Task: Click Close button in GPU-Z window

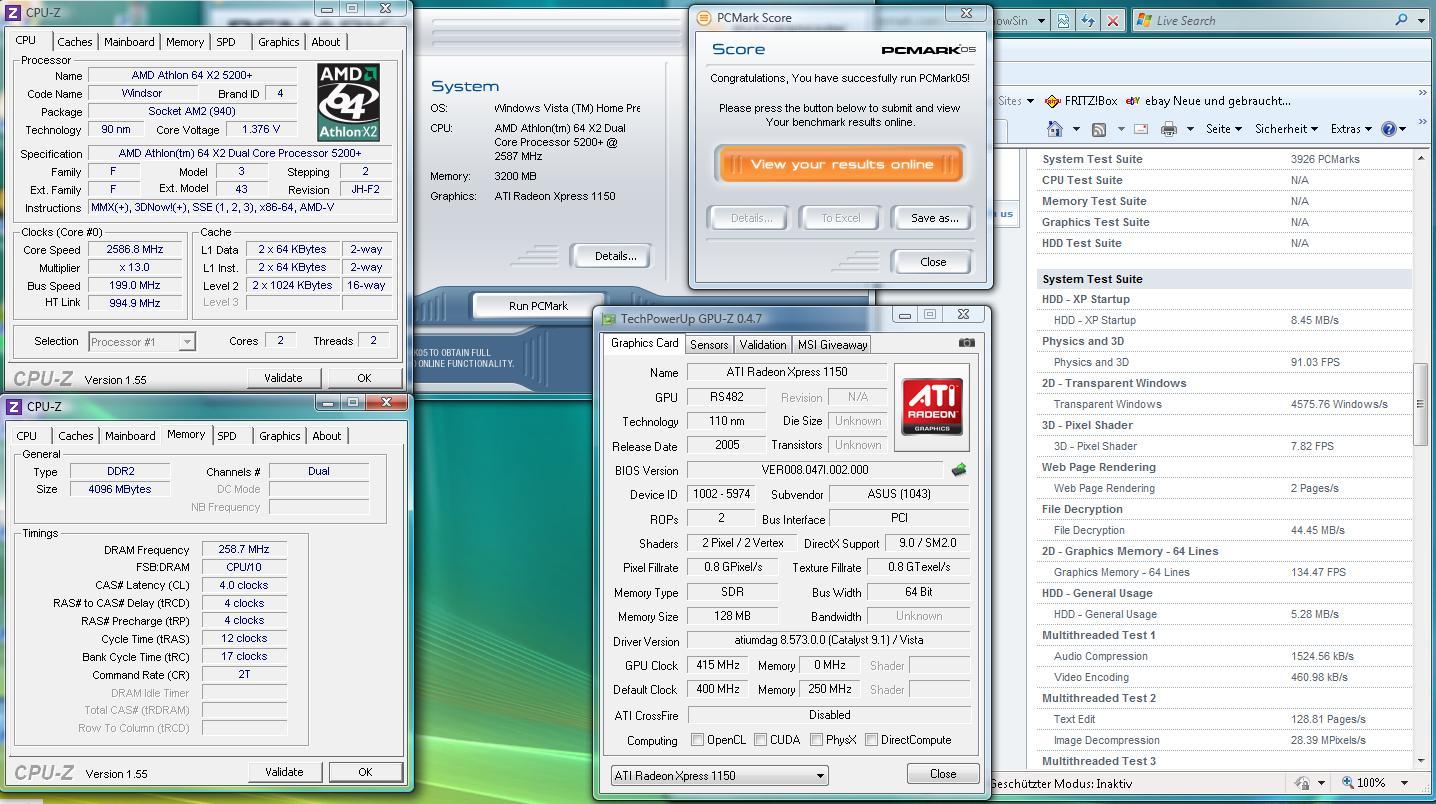Action: click(x=943, y=774)
